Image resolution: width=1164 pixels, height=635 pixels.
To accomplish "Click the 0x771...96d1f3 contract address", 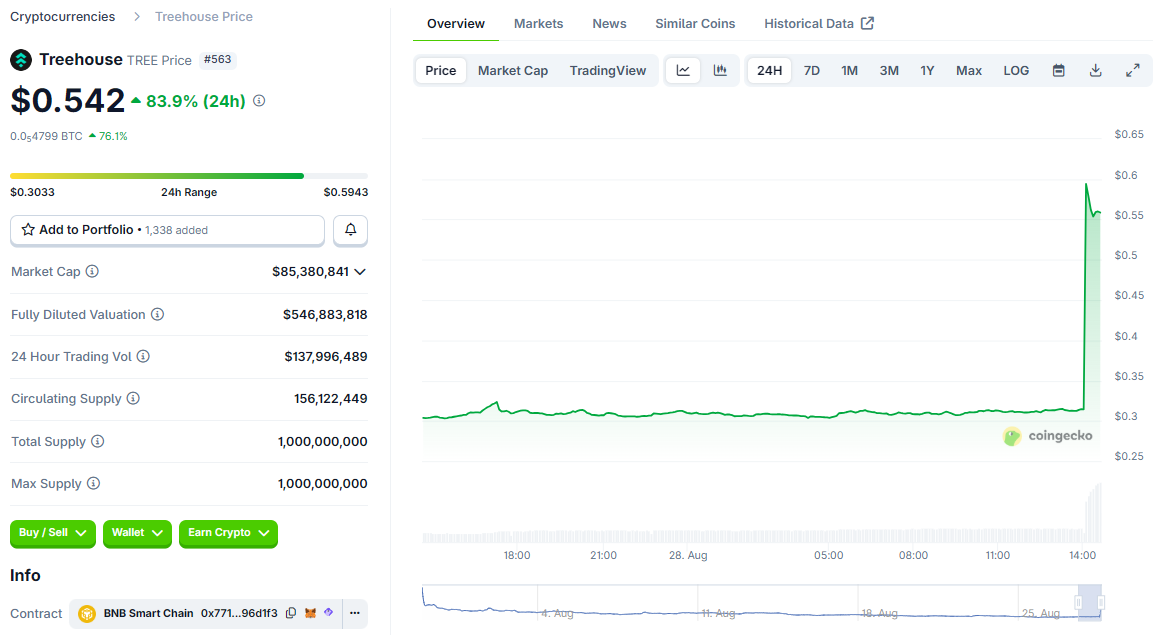I will (x=239, y=613).
